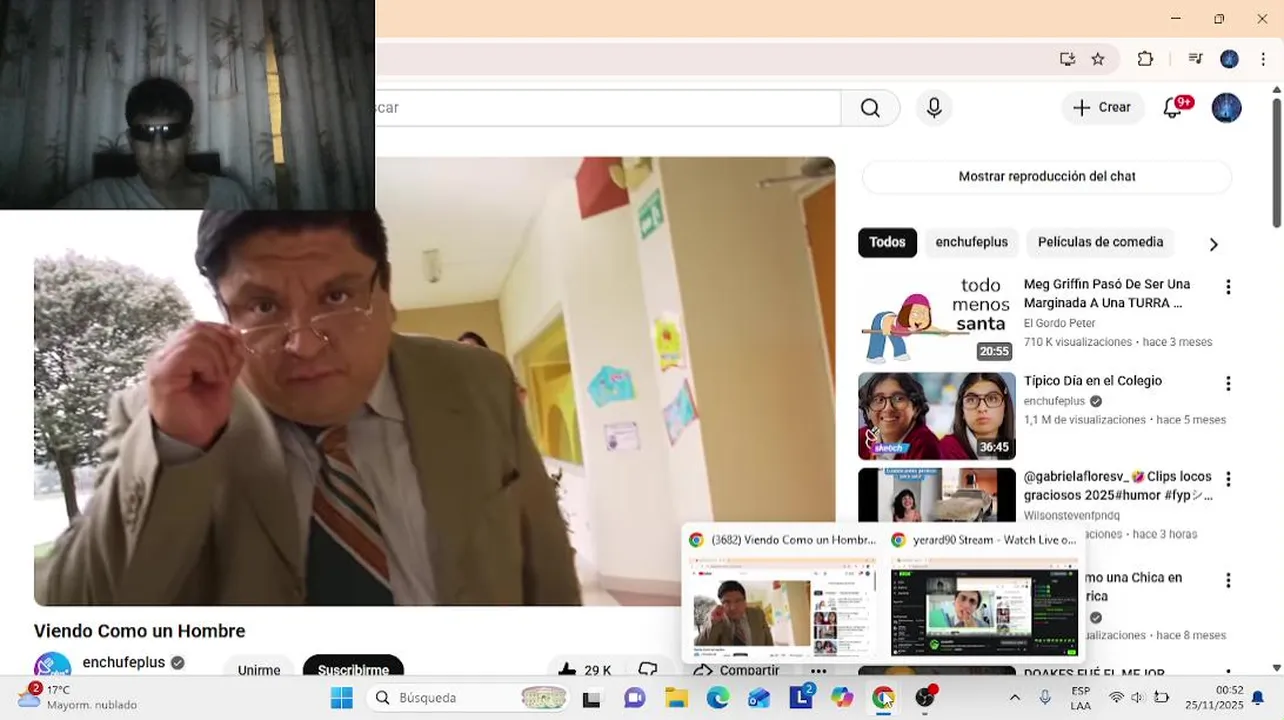Click El Gordo Peter channel name
Screen dimensions: 1284x720
(1060, 323)
